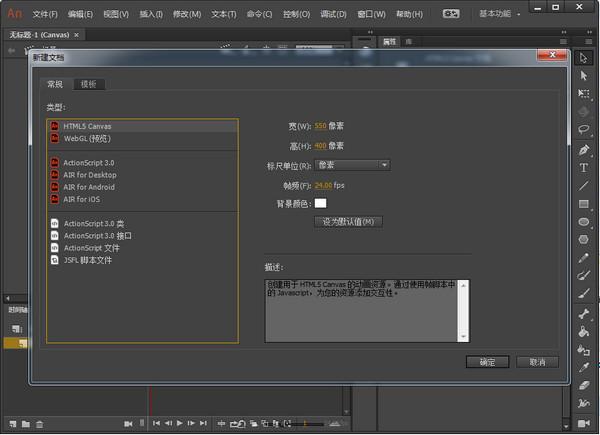Viewport: 600px width, 435px height.
Task: Open the 基本功能 workspace dropdown
Action: tap(500, 14)
